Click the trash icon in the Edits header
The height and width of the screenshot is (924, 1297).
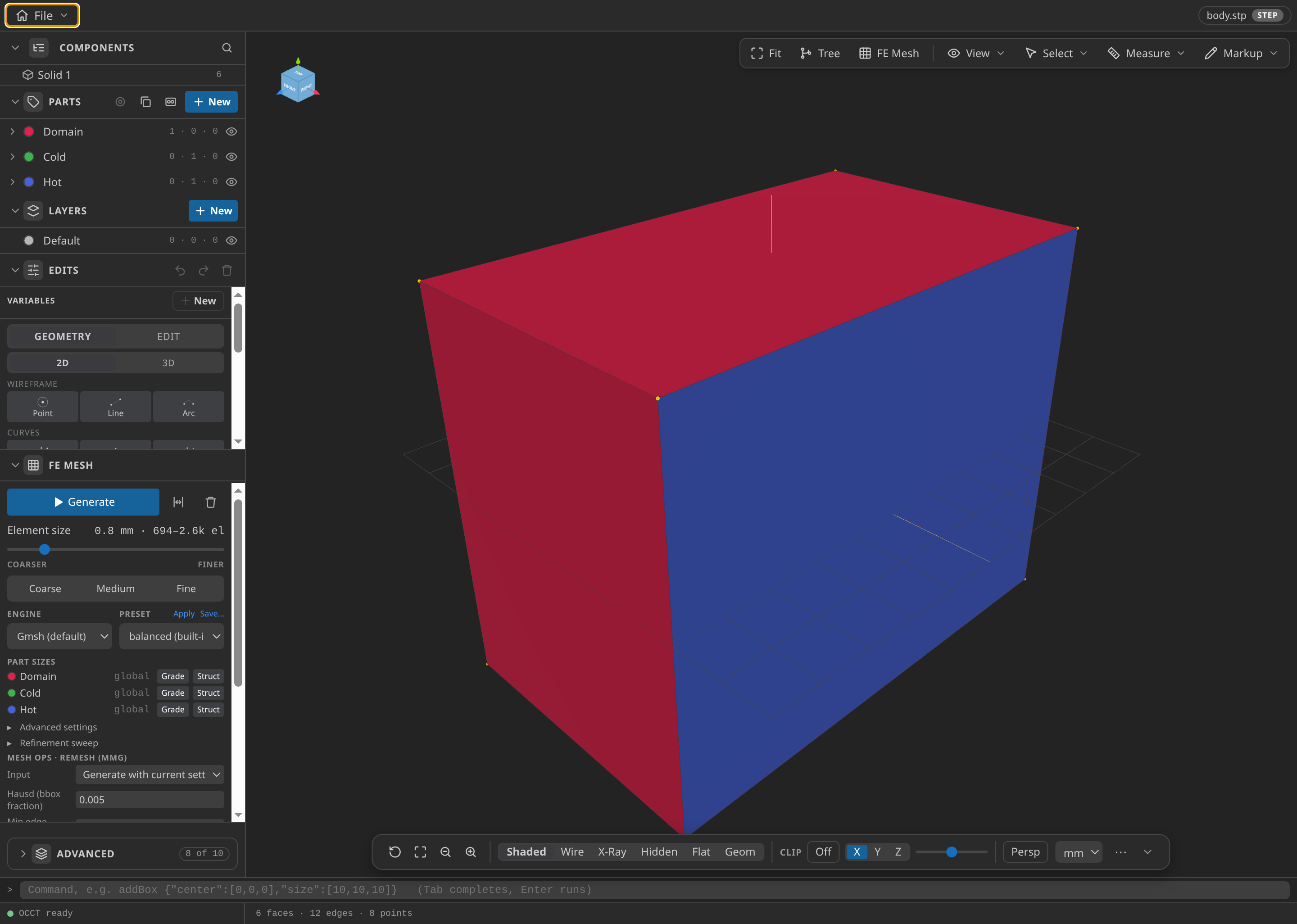(227, 270)
